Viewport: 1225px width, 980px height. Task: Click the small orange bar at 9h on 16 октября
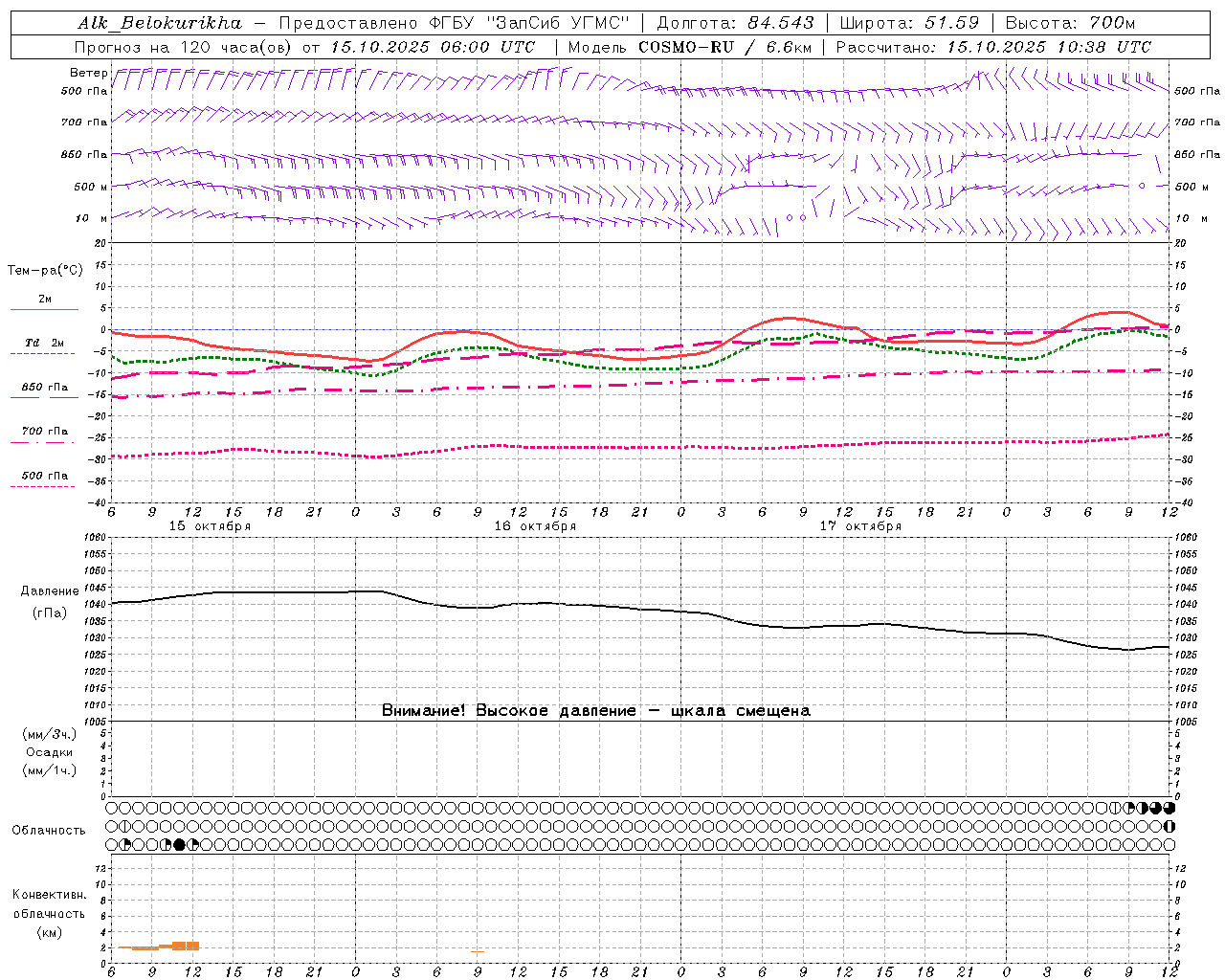click(x=478, y=951)
